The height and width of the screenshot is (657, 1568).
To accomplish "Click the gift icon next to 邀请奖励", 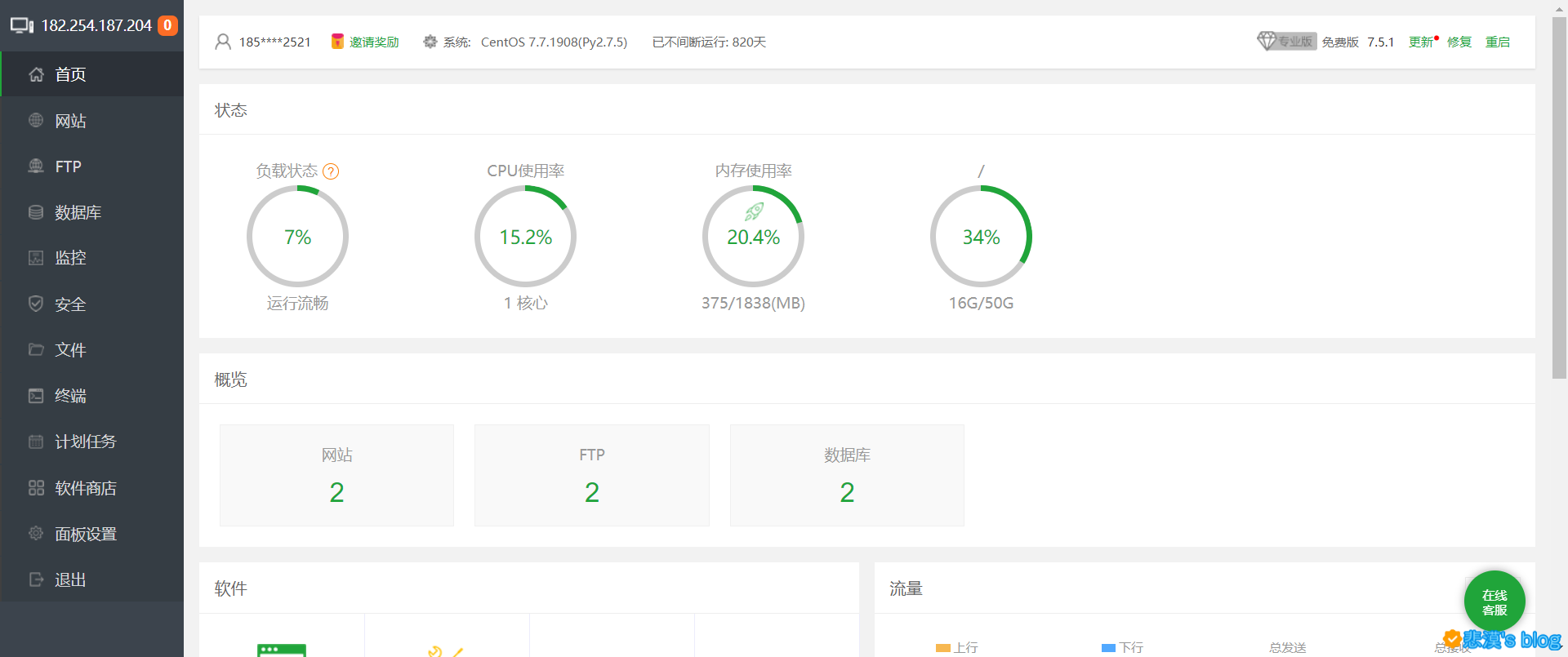I will 337,42.
